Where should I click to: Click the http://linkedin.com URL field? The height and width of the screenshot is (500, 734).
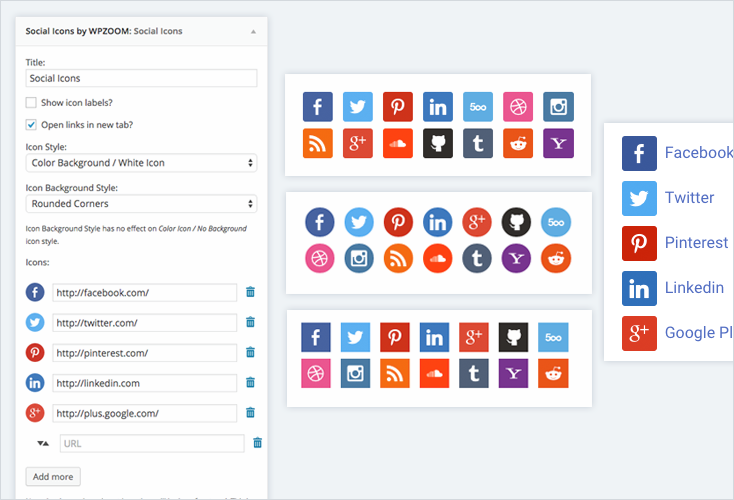click(145, 383)
